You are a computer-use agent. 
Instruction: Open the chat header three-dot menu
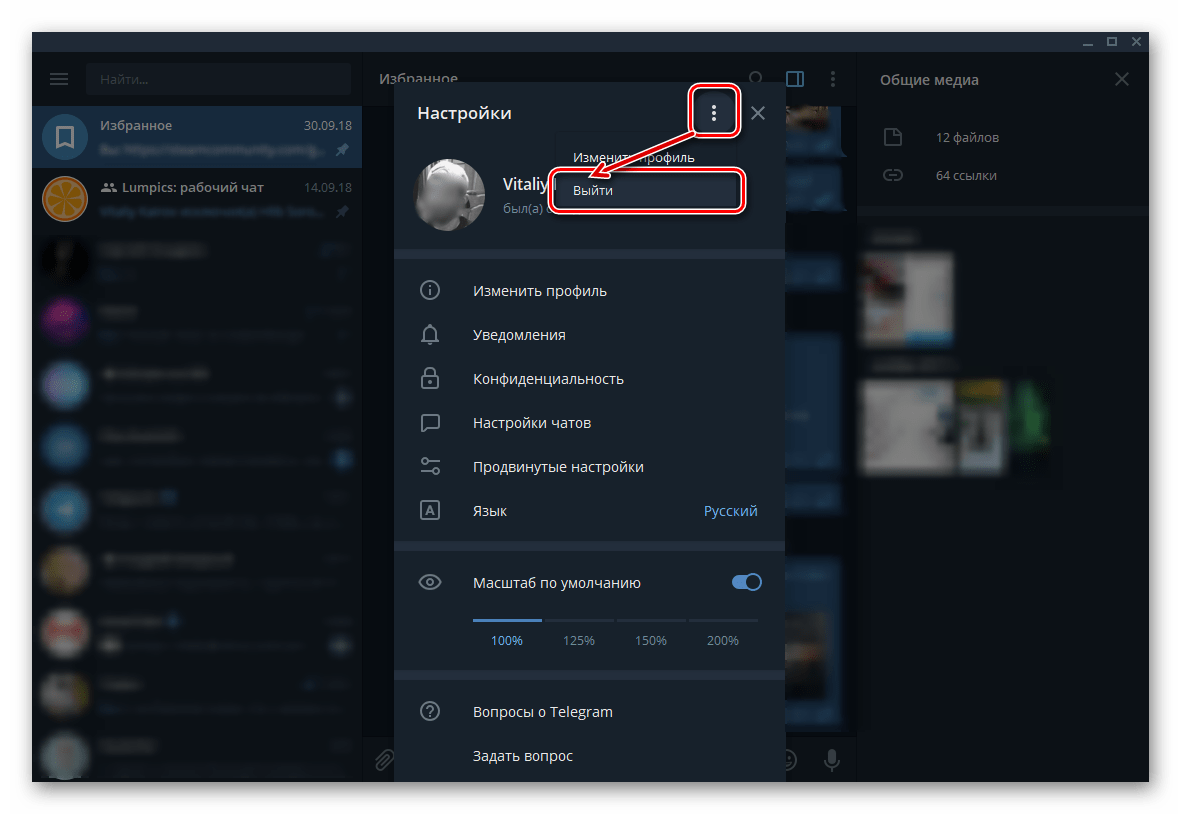pos(832,78)
